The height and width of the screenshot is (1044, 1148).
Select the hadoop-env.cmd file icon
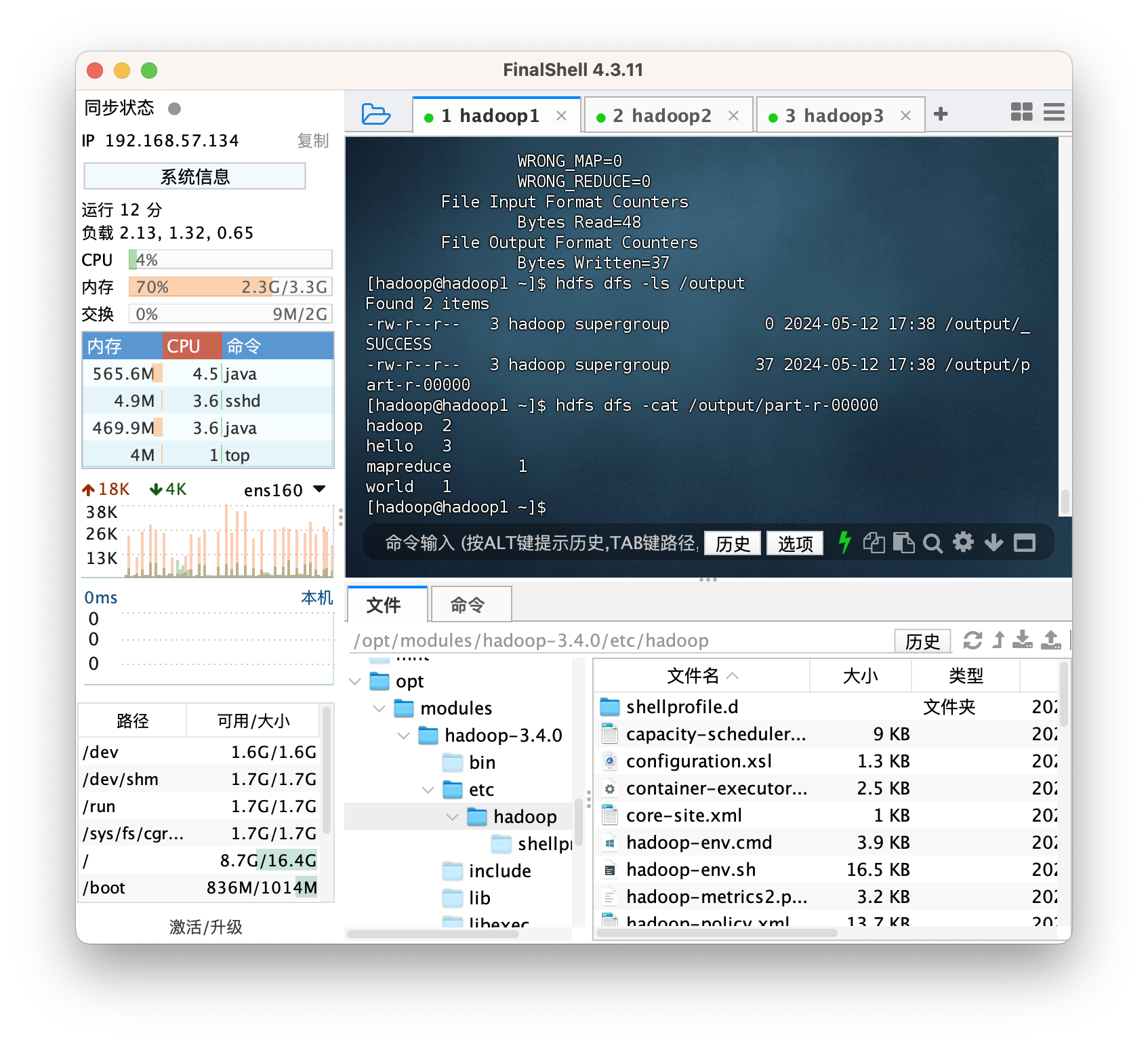point(610,843)
